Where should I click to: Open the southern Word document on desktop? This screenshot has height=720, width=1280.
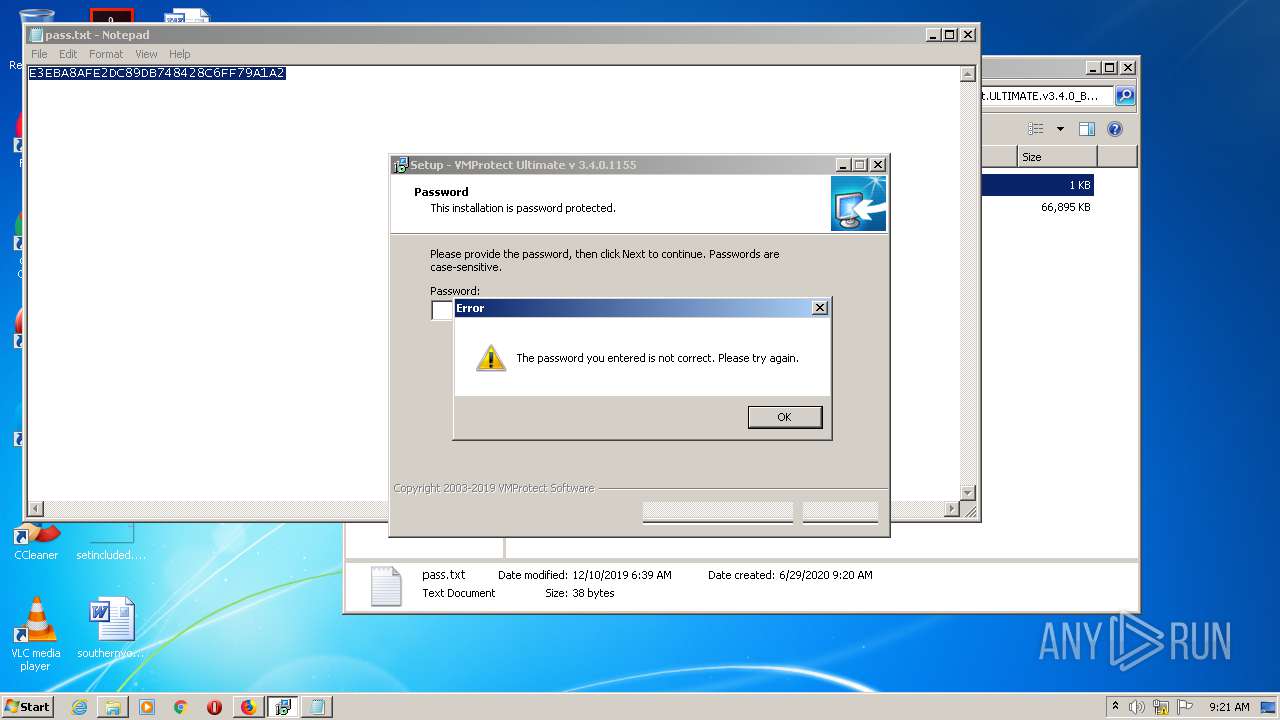(x=111, y=629)
